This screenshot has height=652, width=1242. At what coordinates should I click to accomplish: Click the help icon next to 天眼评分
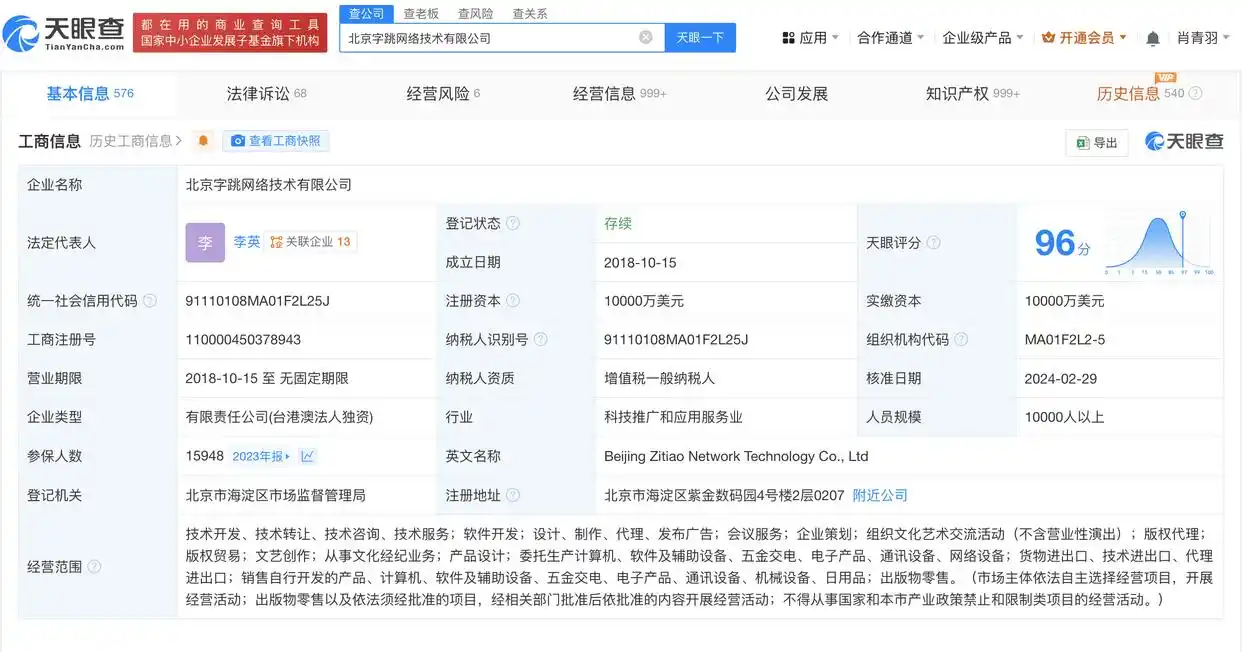point(934,242)
